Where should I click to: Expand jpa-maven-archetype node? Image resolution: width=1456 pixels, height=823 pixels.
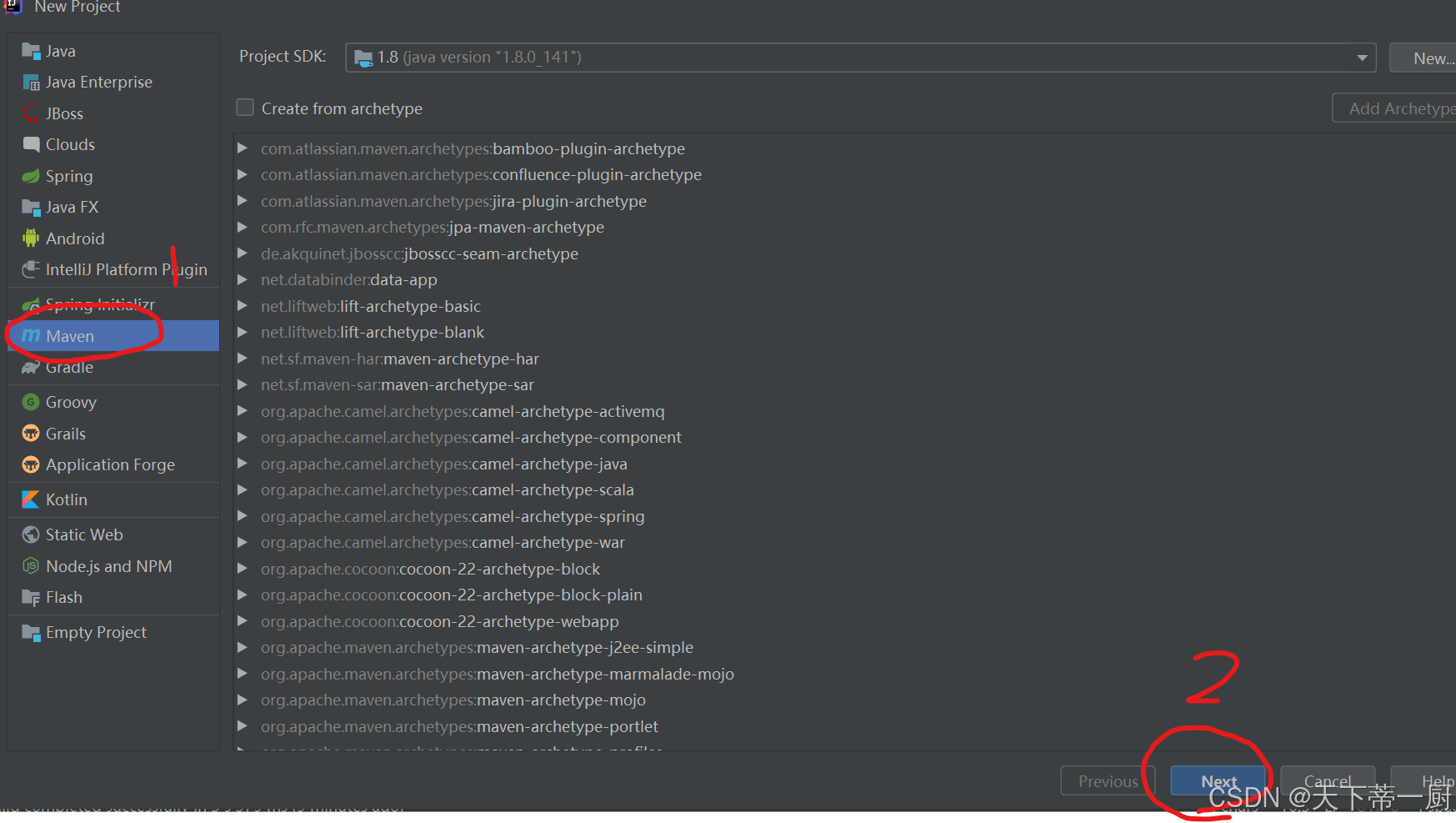pos(243,227)
